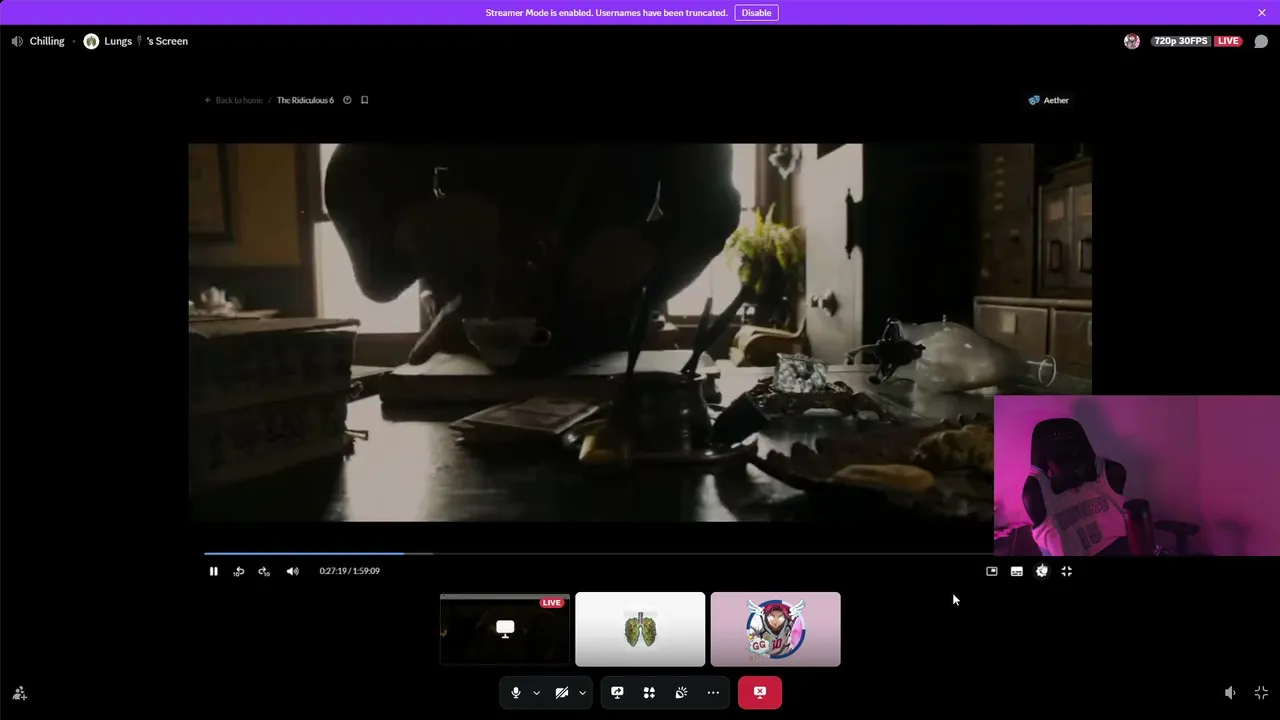
Task: Start an activity from the shapes icon
Action: 649,692
